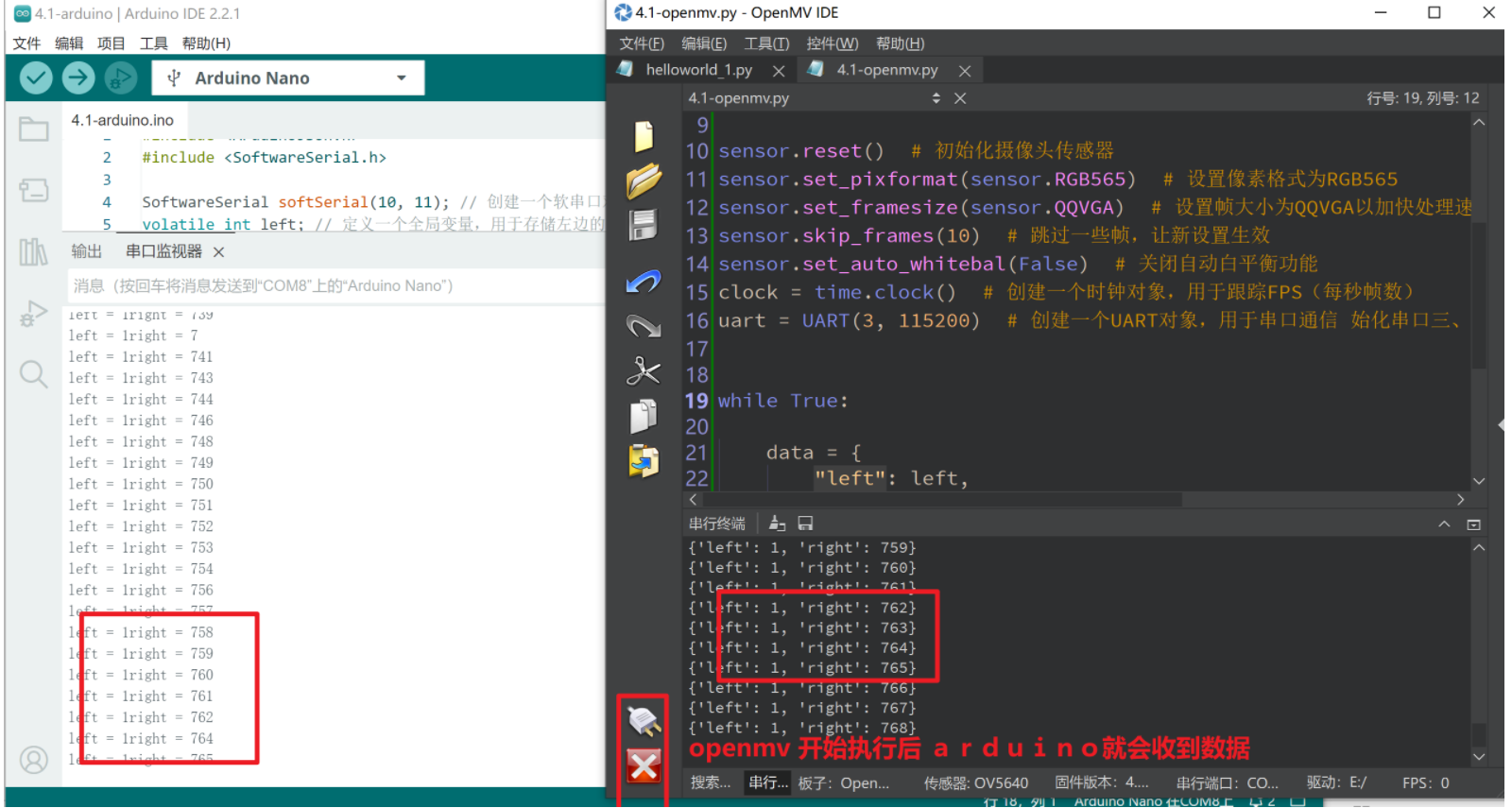
Task: Click OpenMV Cut scissors icon
Action: pyautogui.click(x=644, y=370)
